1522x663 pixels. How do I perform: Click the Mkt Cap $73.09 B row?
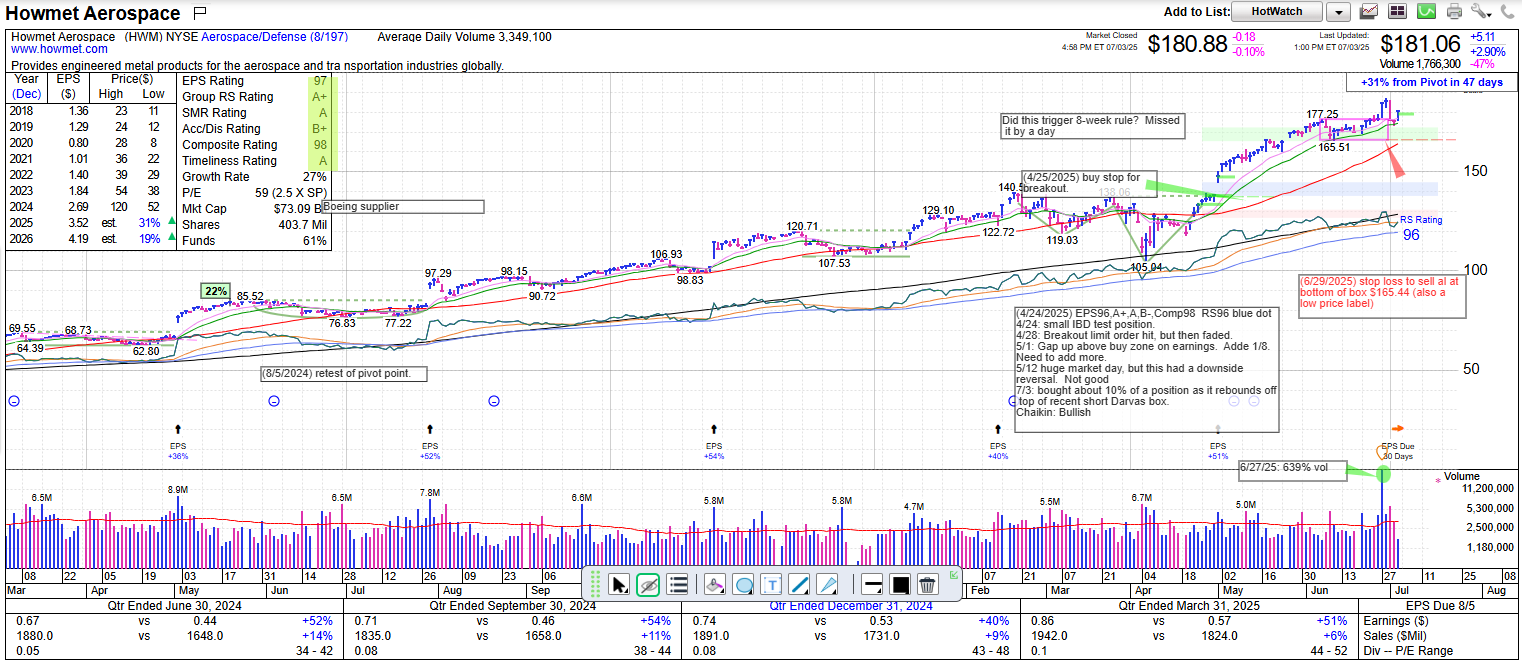(x=254, y=209)
